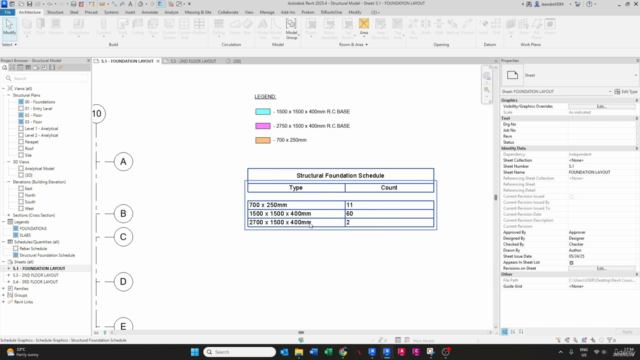Viewport: 640px width, 360px height.
Task: Open Structural Foundation Schedule in browser
Action: [x=47, y=255]
